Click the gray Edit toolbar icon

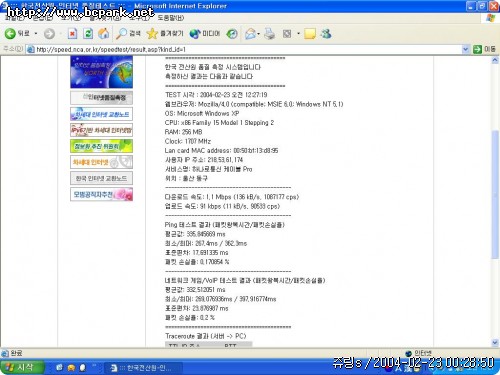pyautogui.click(x=287, y=33)
